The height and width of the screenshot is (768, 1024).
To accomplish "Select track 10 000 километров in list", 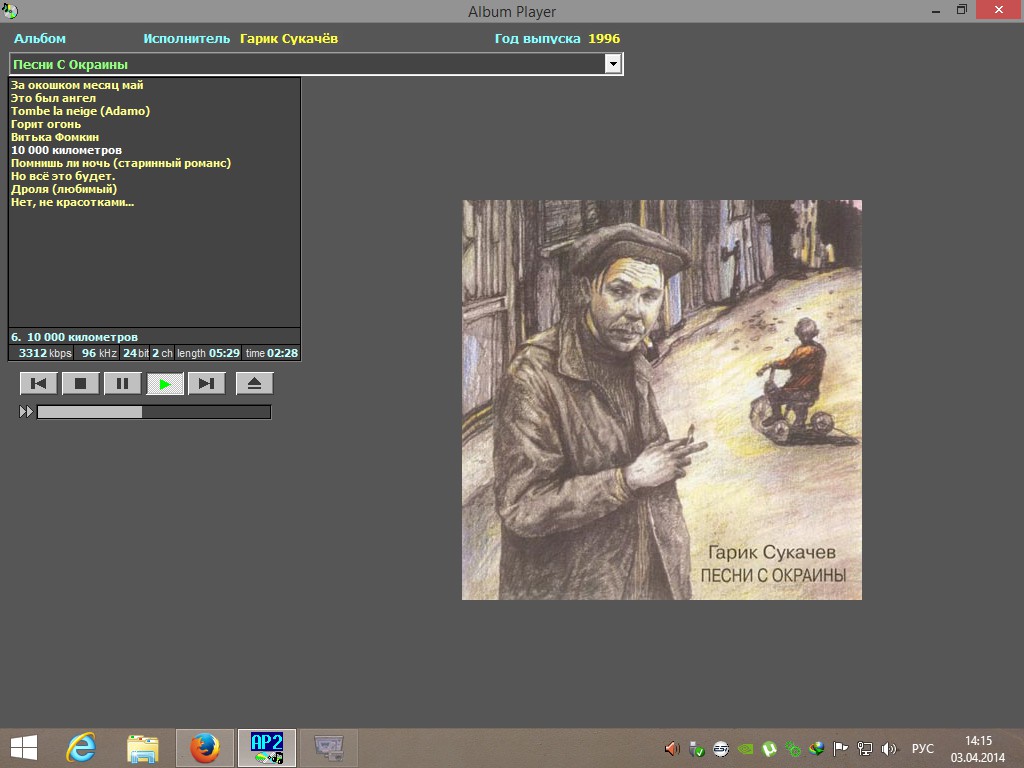I will point(67,150).
